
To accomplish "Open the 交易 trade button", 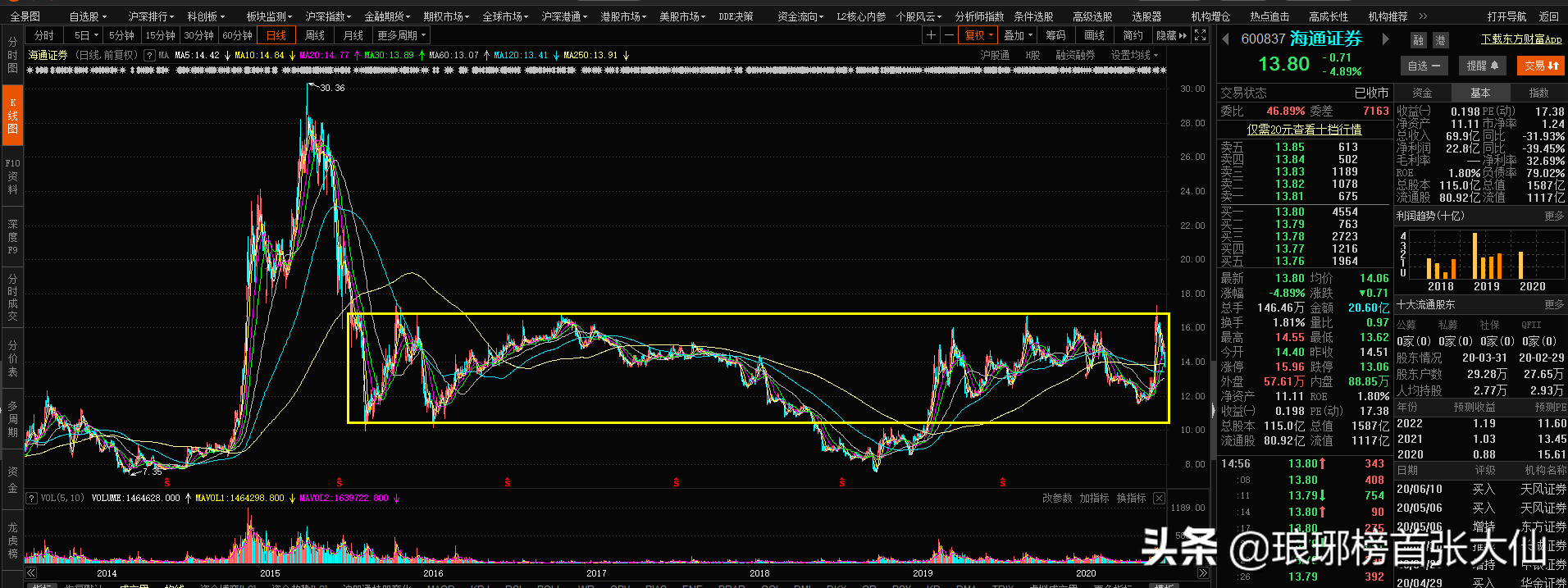I will (1542, 66).
